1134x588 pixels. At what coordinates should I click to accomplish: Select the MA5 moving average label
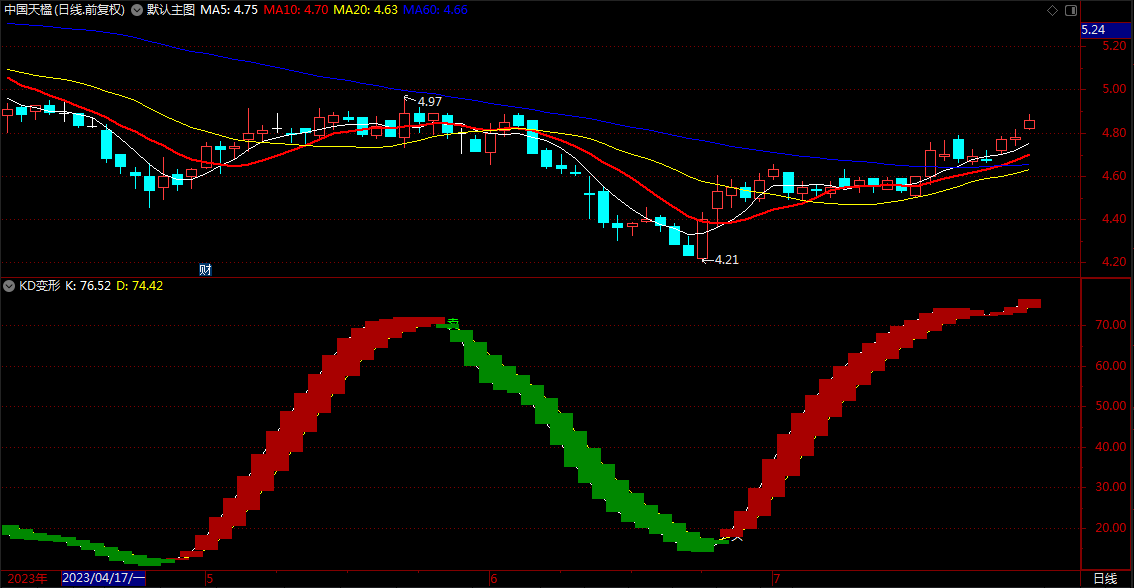pyautogui.click(x=229, y=10)
